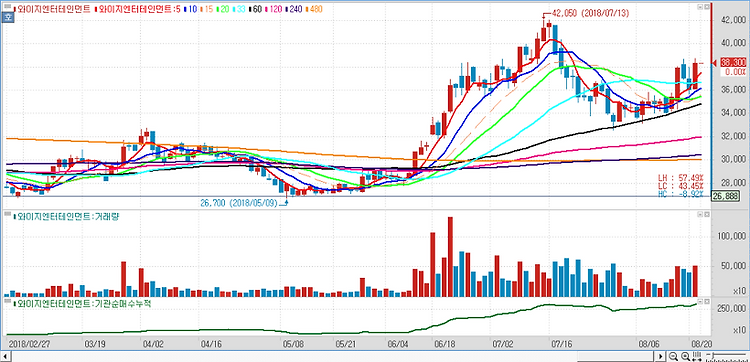This screenshot has width=750, height=362.
Task: Select the 와이지엔터테인먼트 price series legend
Action: 53,9
